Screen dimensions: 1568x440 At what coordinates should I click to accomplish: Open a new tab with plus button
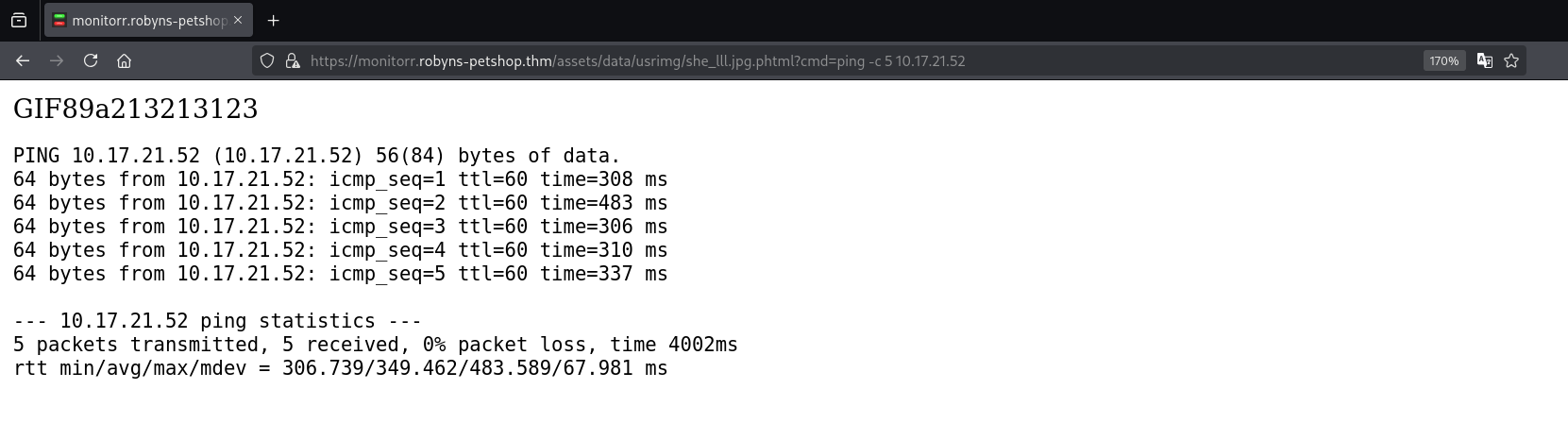pyautogui.click(x=273, y=20)
